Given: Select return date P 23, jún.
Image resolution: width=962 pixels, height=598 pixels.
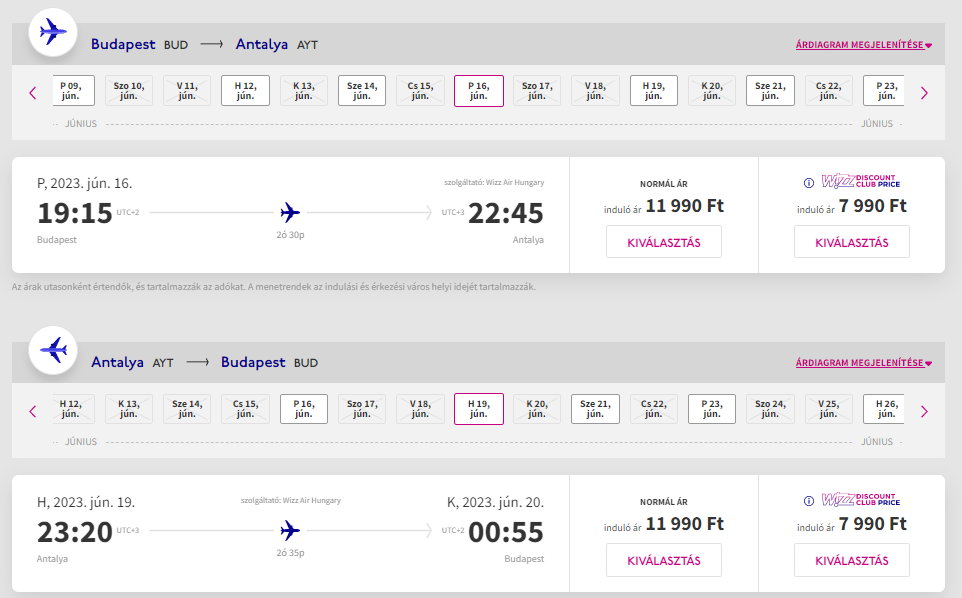Looking at the screenshot, I should [x=712, y=409].
